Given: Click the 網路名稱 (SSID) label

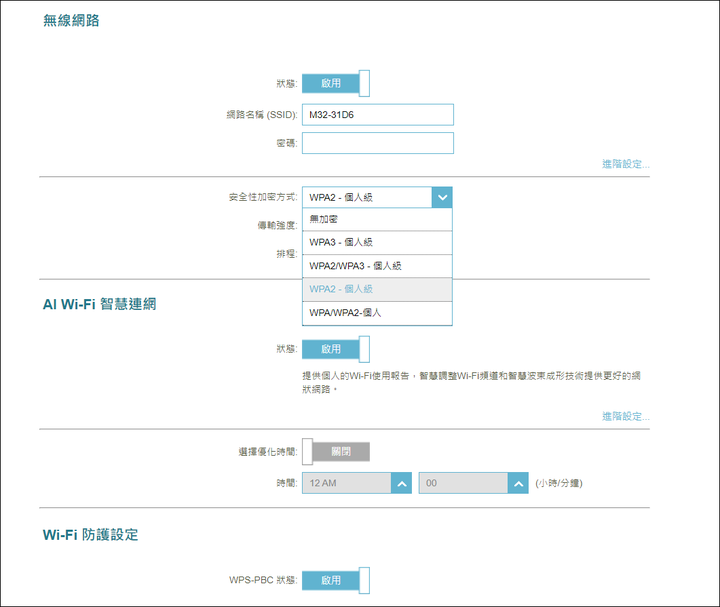Looking at the screenshot, I should [262, 115].
